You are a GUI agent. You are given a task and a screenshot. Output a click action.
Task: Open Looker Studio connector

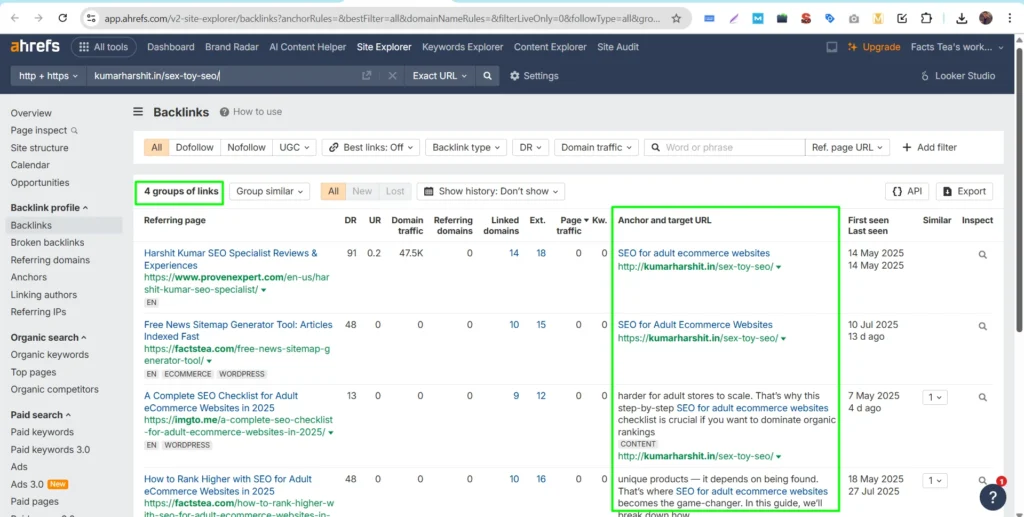point(957,76)
